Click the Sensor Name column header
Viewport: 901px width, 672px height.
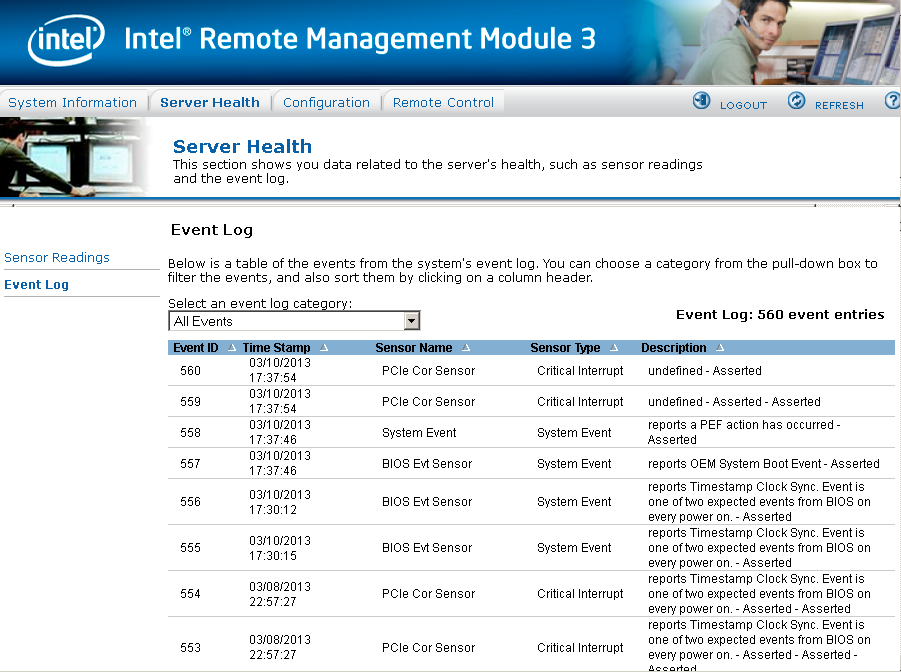(414, 348)
